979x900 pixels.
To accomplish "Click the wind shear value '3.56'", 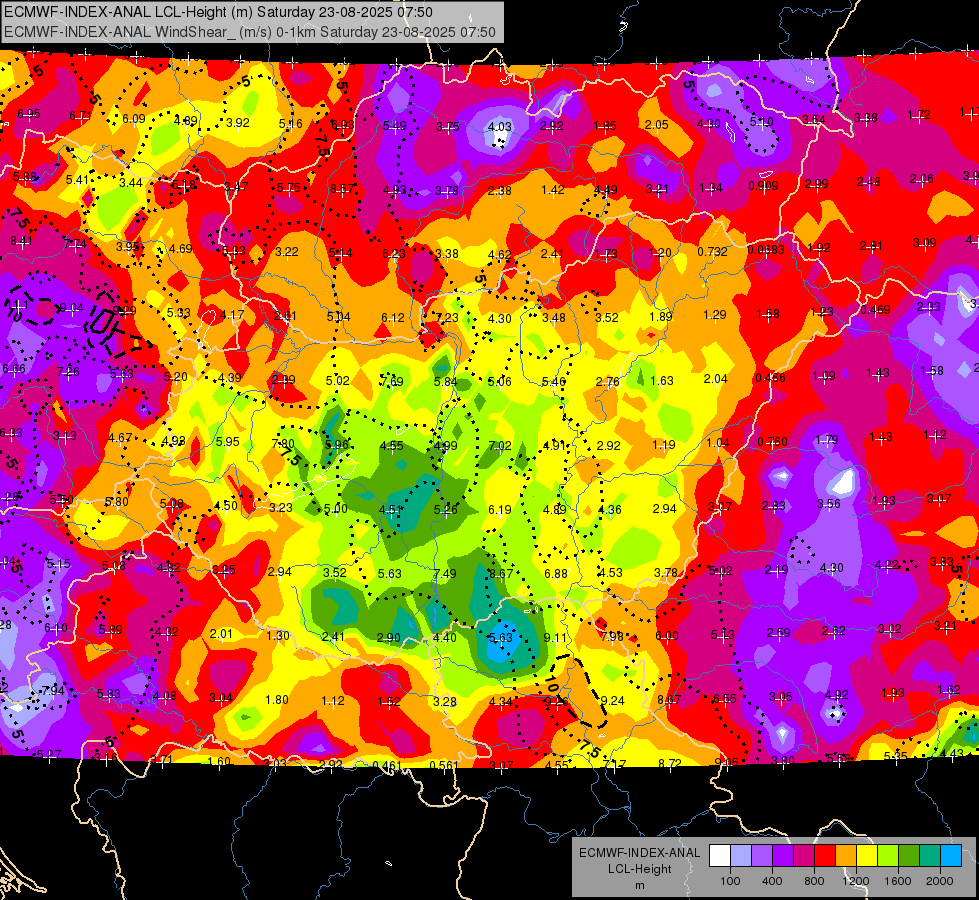I will point(829,503).
